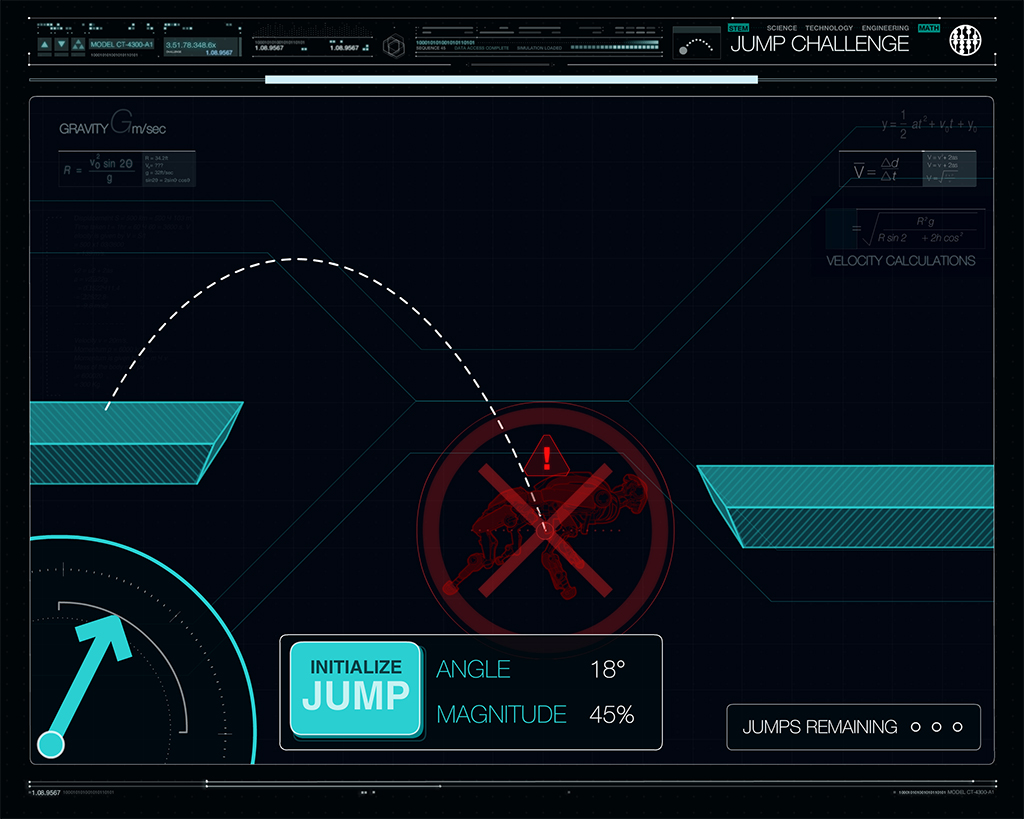Click the first jumps remaining circle
The height and width of the screenshot is (819, 1024).
916,727
